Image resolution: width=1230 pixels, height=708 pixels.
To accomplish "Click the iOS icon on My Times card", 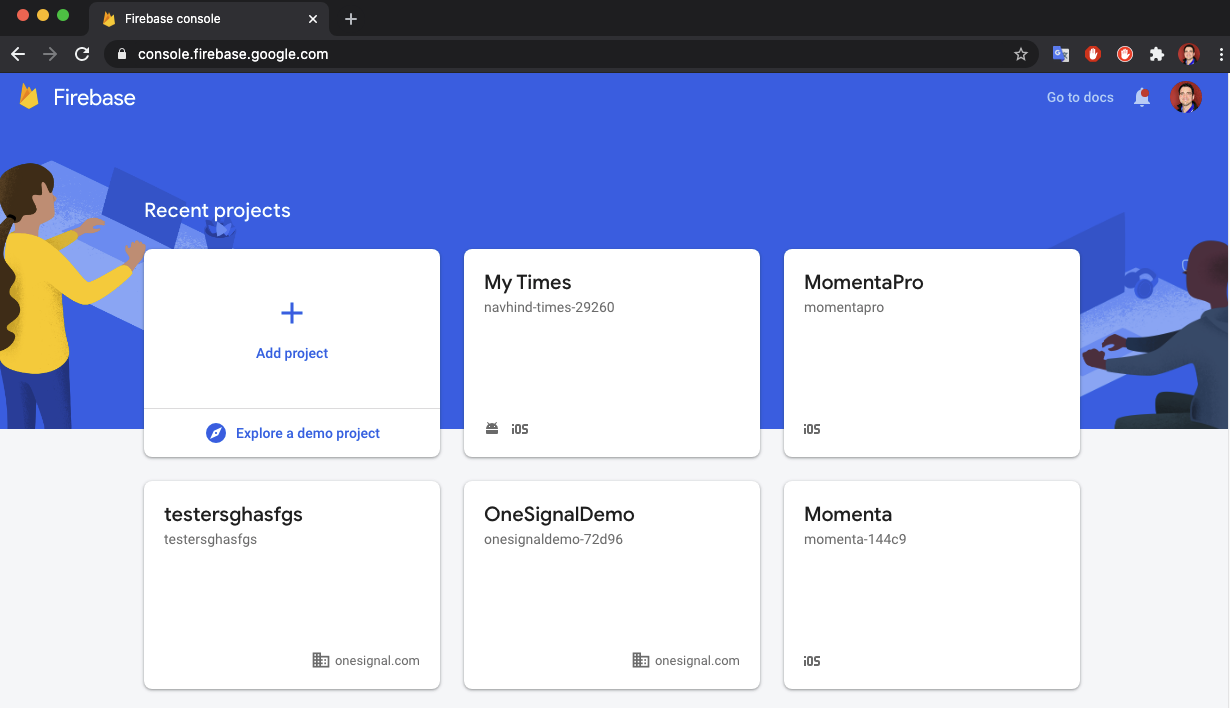I will 519,428.
